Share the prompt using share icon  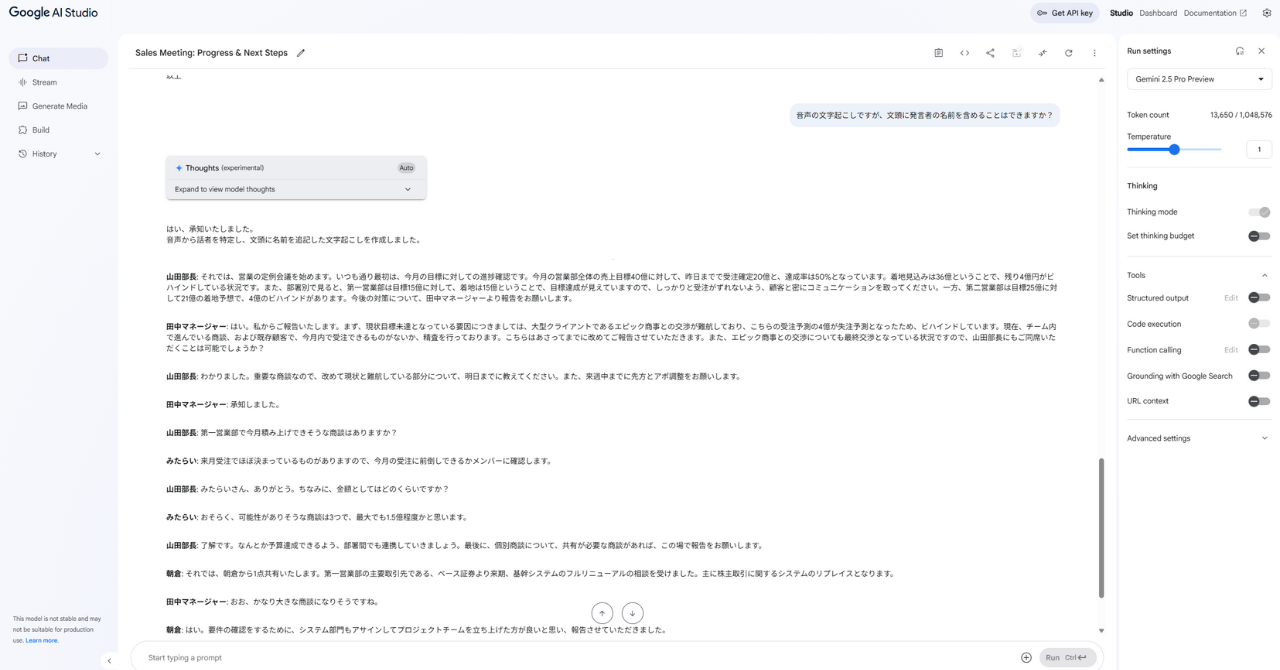tap(990, 53)
